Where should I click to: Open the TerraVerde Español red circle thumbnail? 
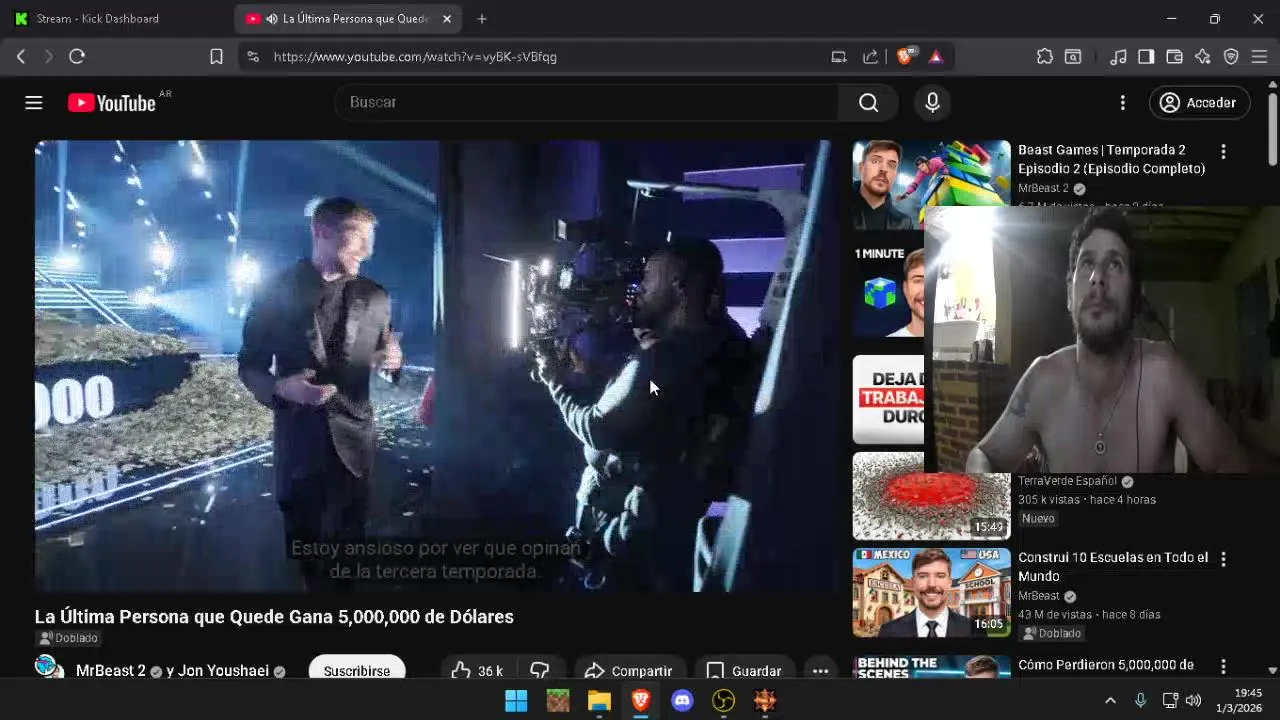point(931,496)
